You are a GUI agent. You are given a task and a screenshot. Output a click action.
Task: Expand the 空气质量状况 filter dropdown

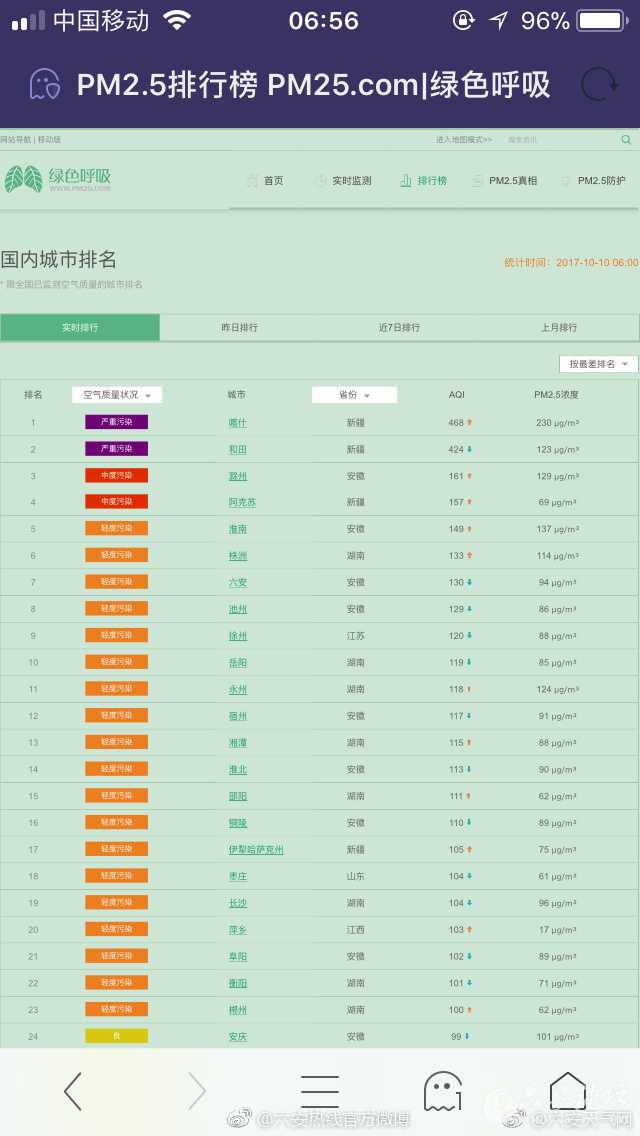point(117,395)
